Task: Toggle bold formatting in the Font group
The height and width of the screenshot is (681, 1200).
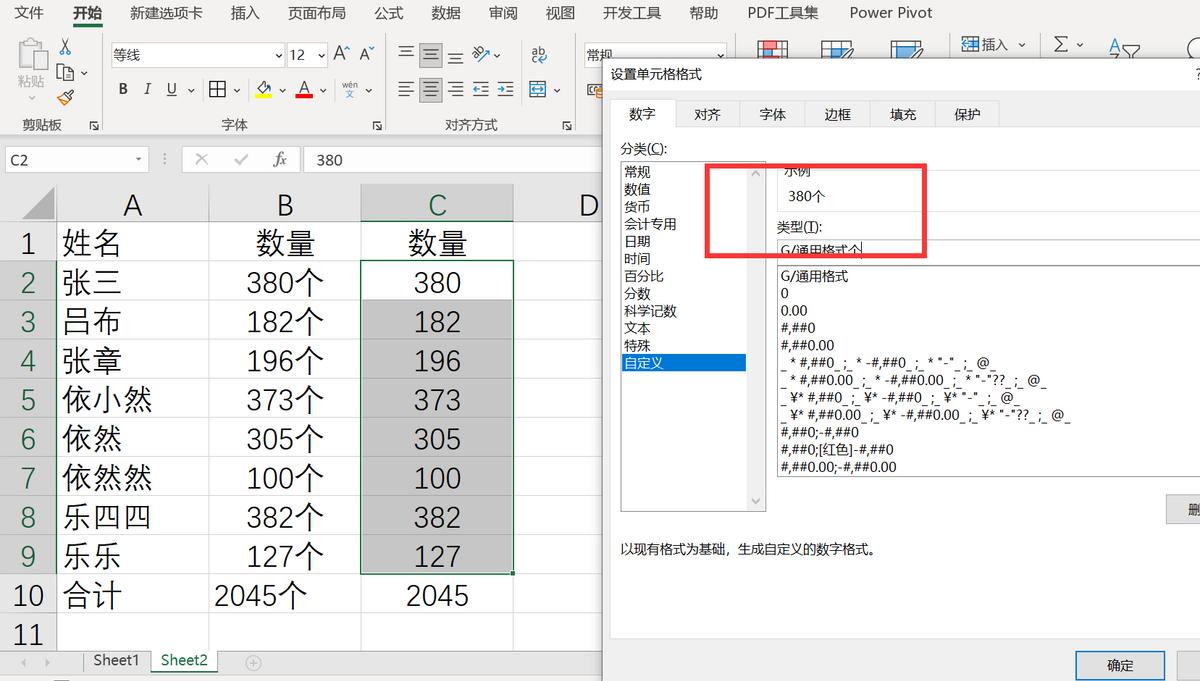Action: coord(123,89)
